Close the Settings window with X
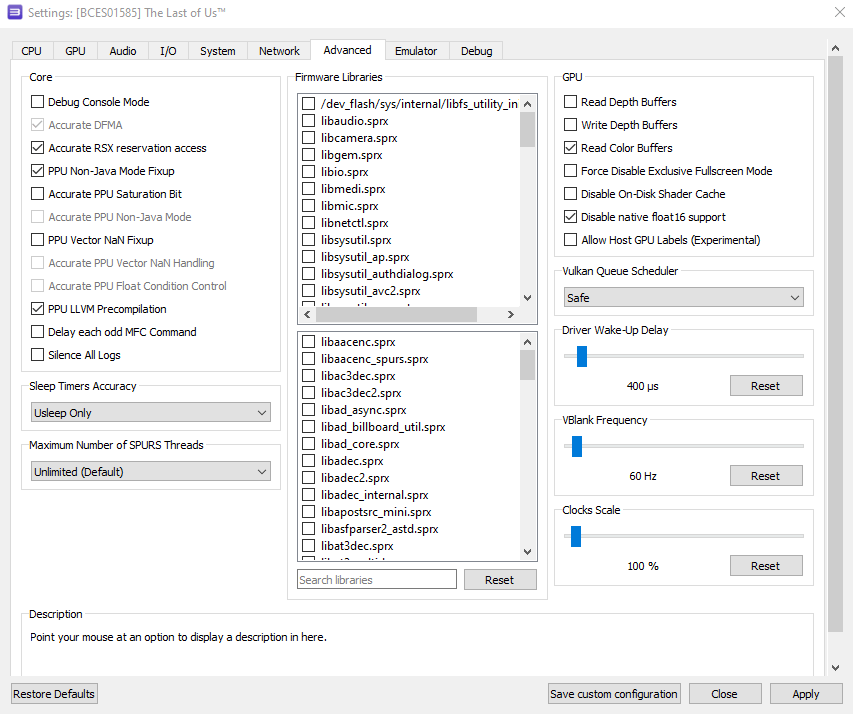The image size is (853, 714). (838, 12)
